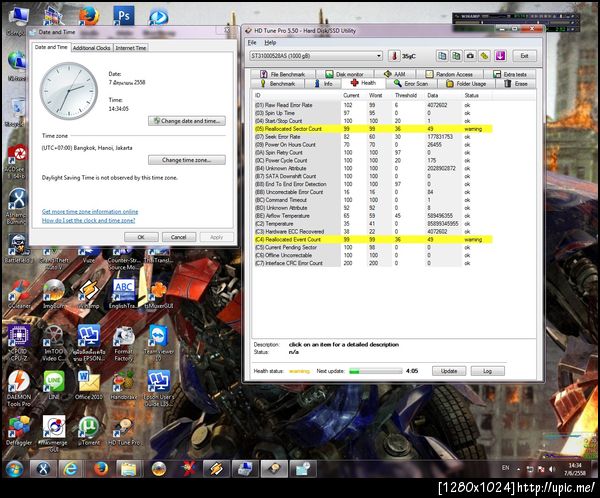Screen dimensions: 600x498
Task: Click the camera save screenshot icon
Action: click(470, 56)
